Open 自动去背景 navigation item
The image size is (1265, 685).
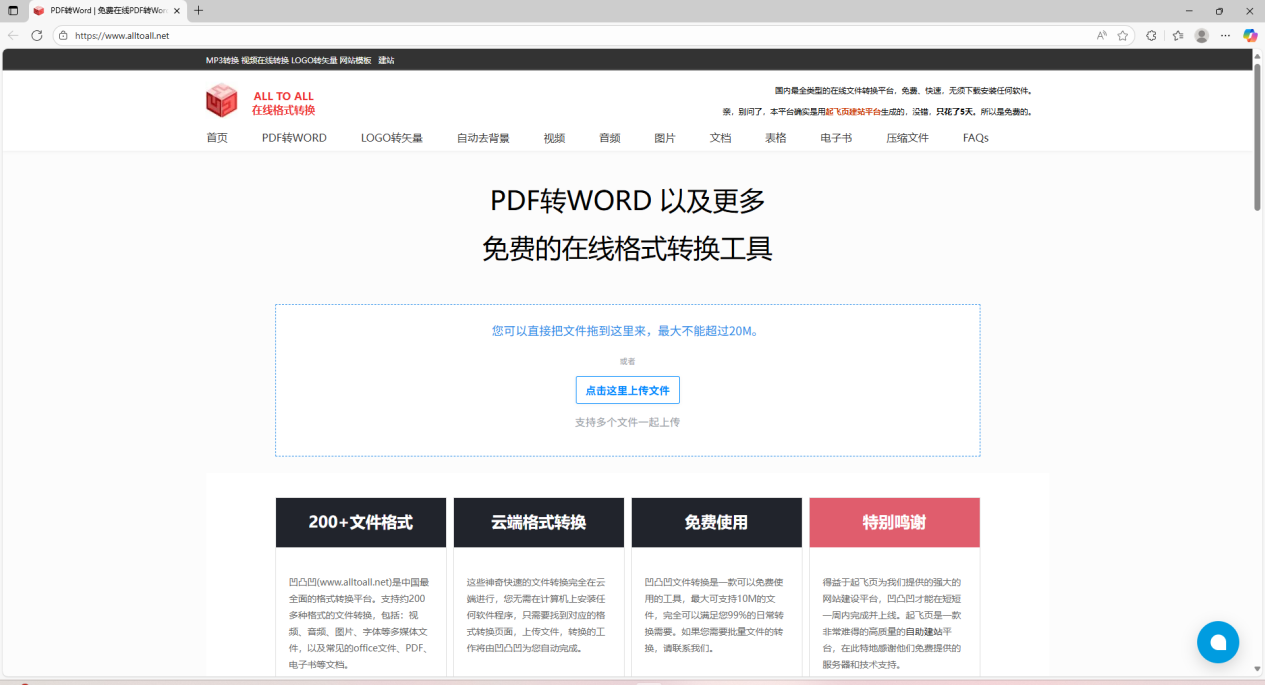click(483, 138)
